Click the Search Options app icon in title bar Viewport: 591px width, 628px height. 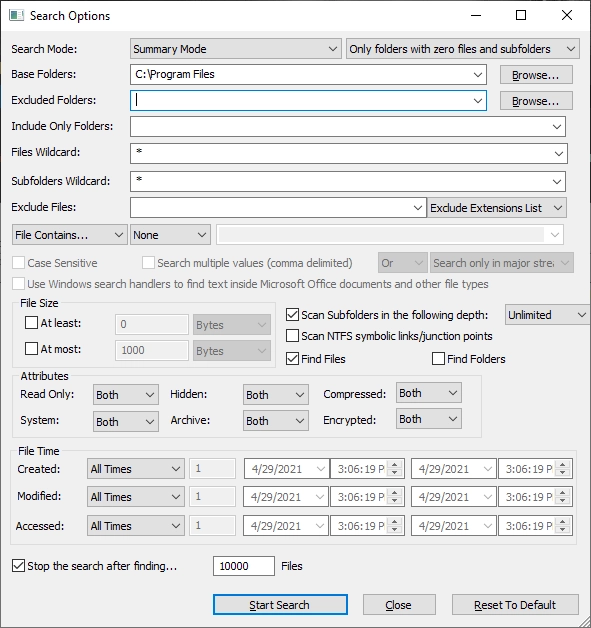coord(17,16)
